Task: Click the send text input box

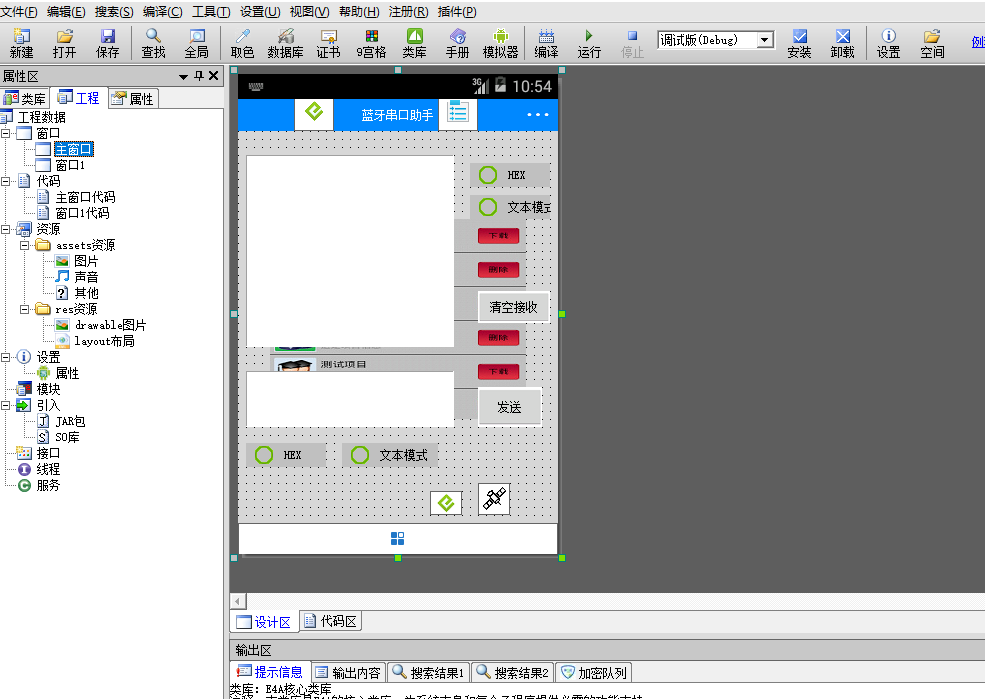Action: (x=350, y=399)
